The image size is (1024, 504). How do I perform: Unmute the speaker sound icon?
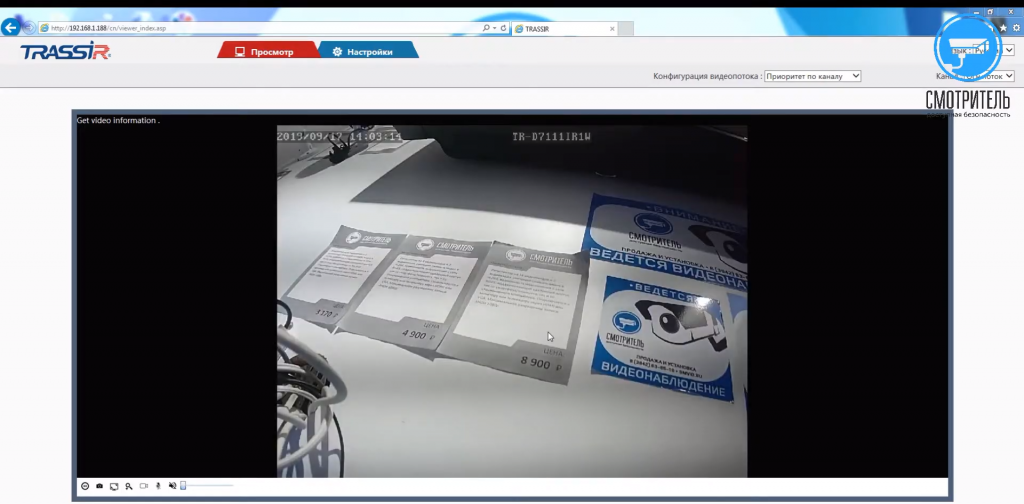pos(172,486)
